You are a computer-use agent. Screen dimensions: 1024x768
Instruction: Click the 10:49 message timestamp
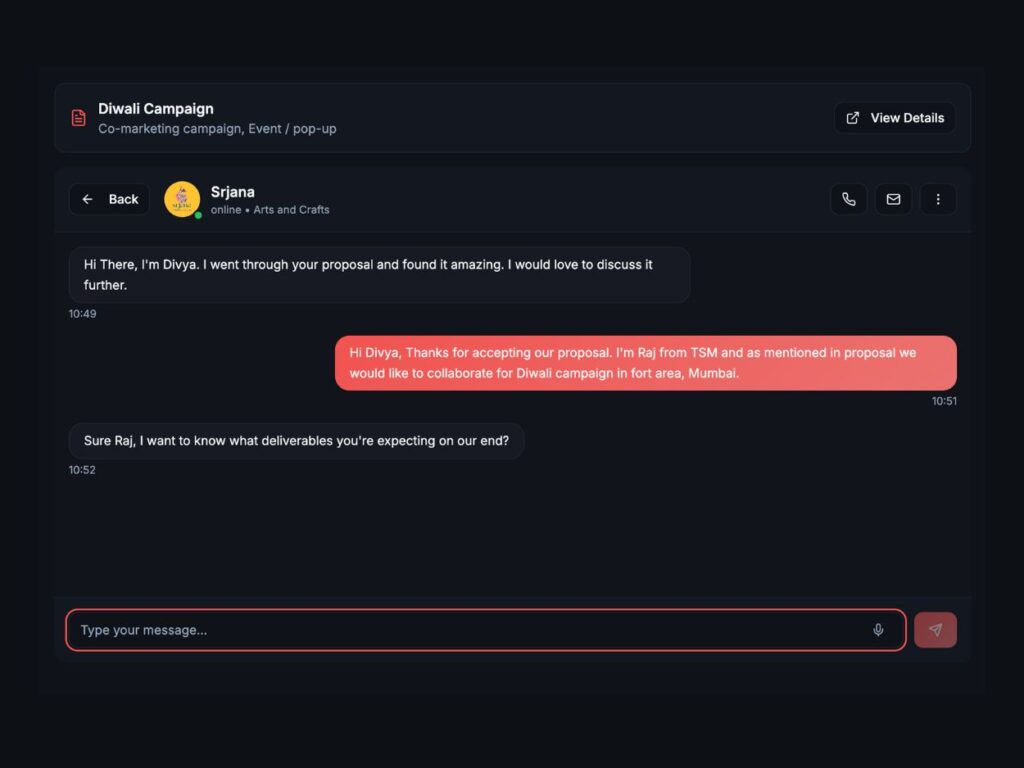pyautogui.click(x=82, y=314)
